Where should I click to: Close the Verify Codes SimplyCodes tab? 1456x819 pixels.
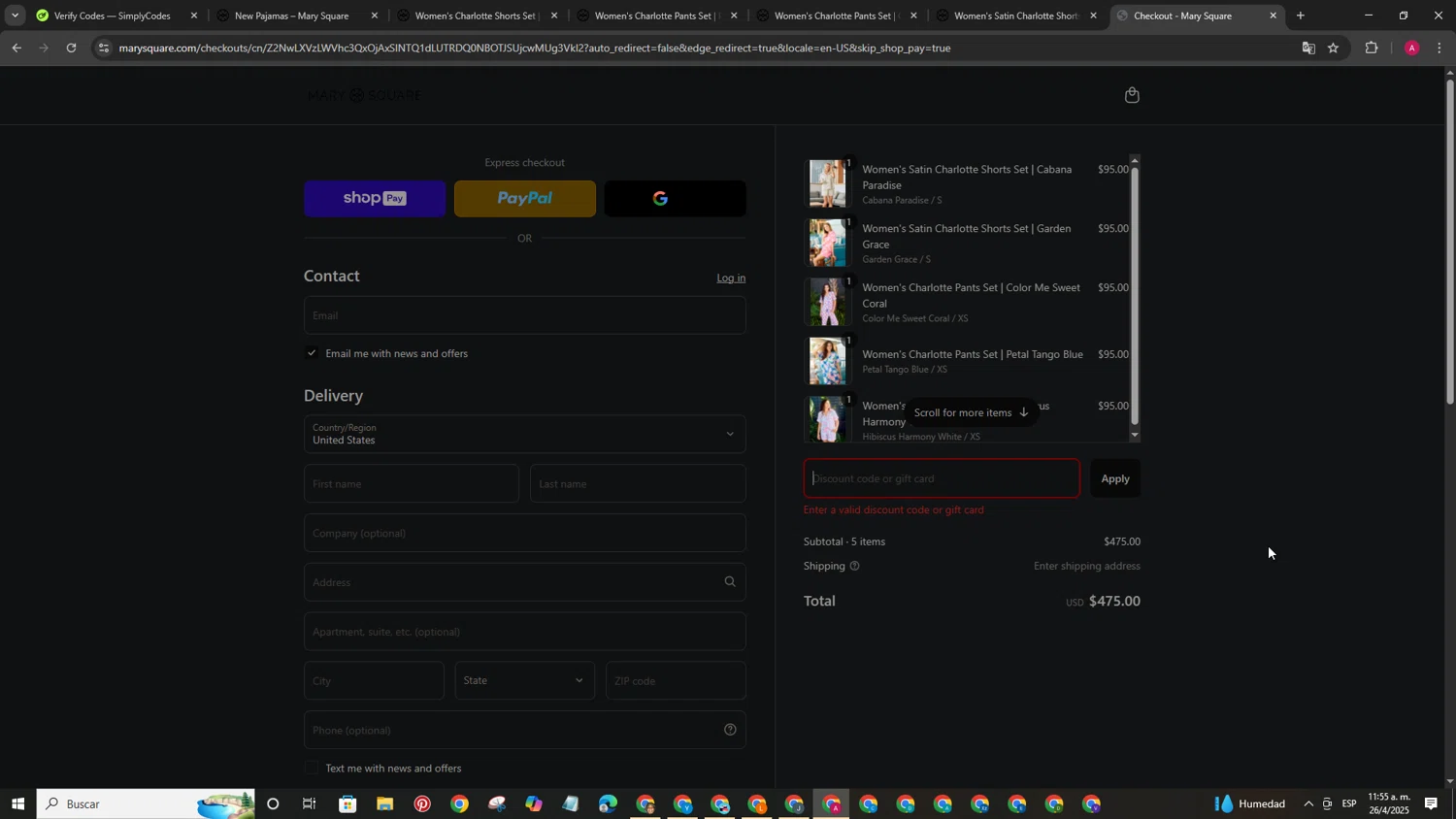point(194,16)
